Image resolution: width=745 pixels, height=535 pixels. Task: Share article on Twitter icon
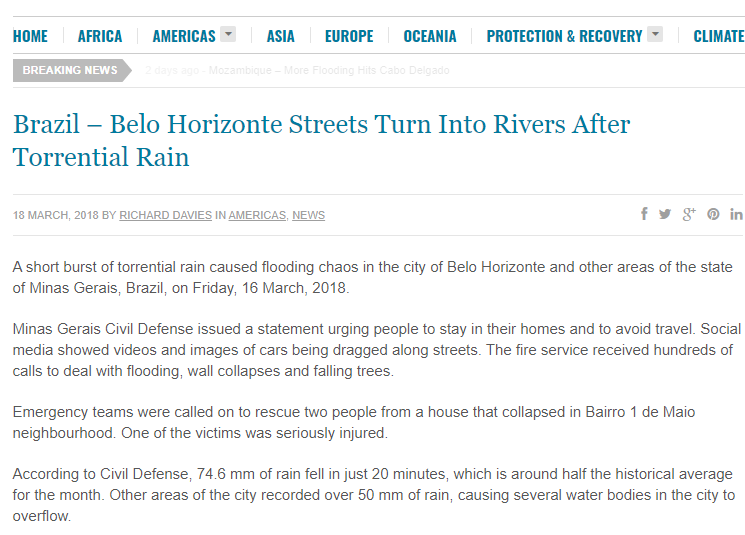click(x=665, y=214)
